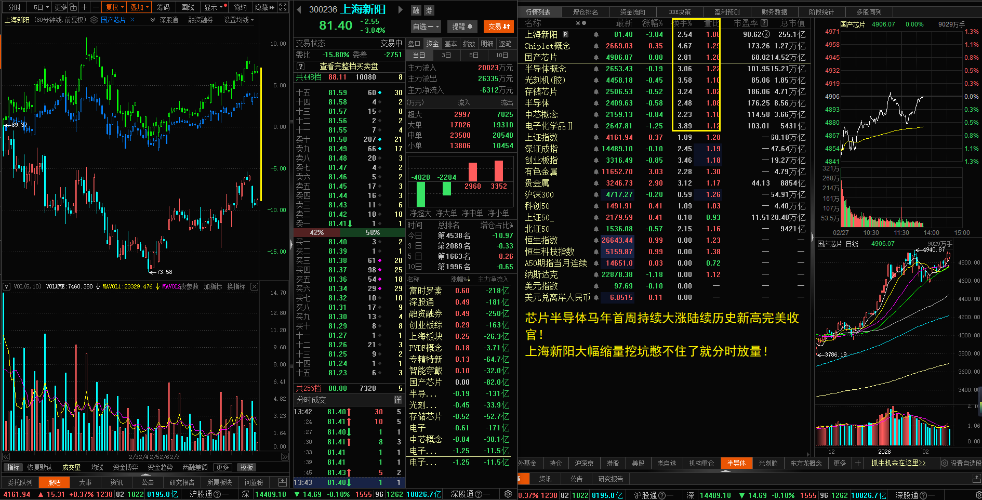Collapse volume panel with v expander
The width and height of the screenshot is (982, 500).
[x=7, y=286]
